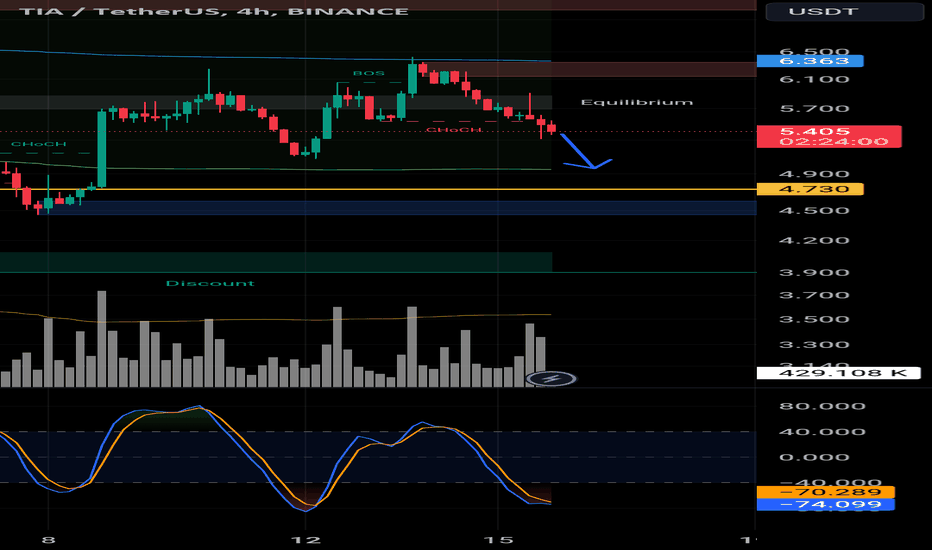Click the 4.200 price scale tick
Screen dimensions: 932x550
point(814,240)
